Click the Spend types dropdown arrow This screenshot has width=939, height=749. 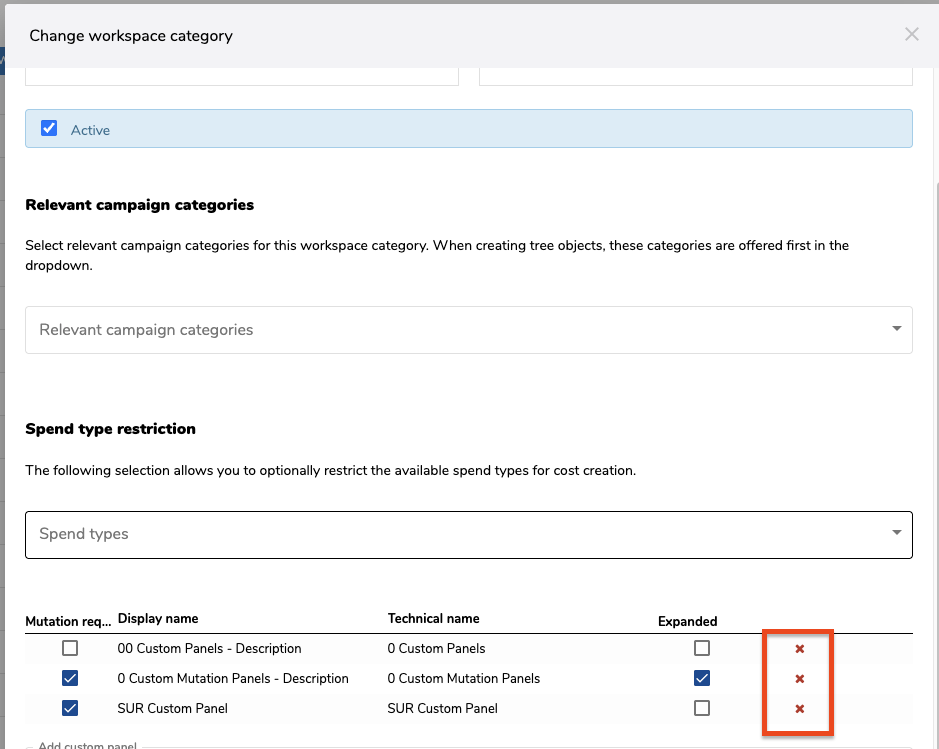pos(896,533)
